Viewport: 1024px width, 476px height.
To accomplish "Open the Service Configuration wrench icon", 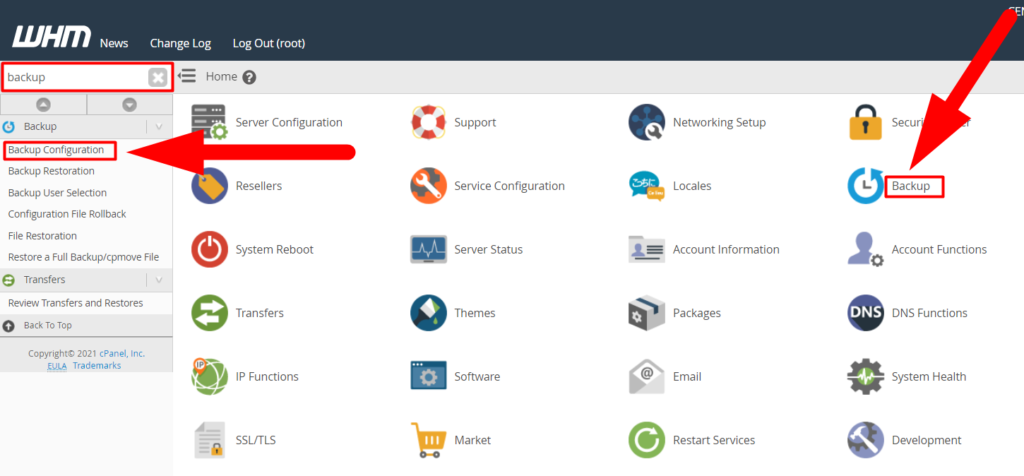I will (428, 186).
